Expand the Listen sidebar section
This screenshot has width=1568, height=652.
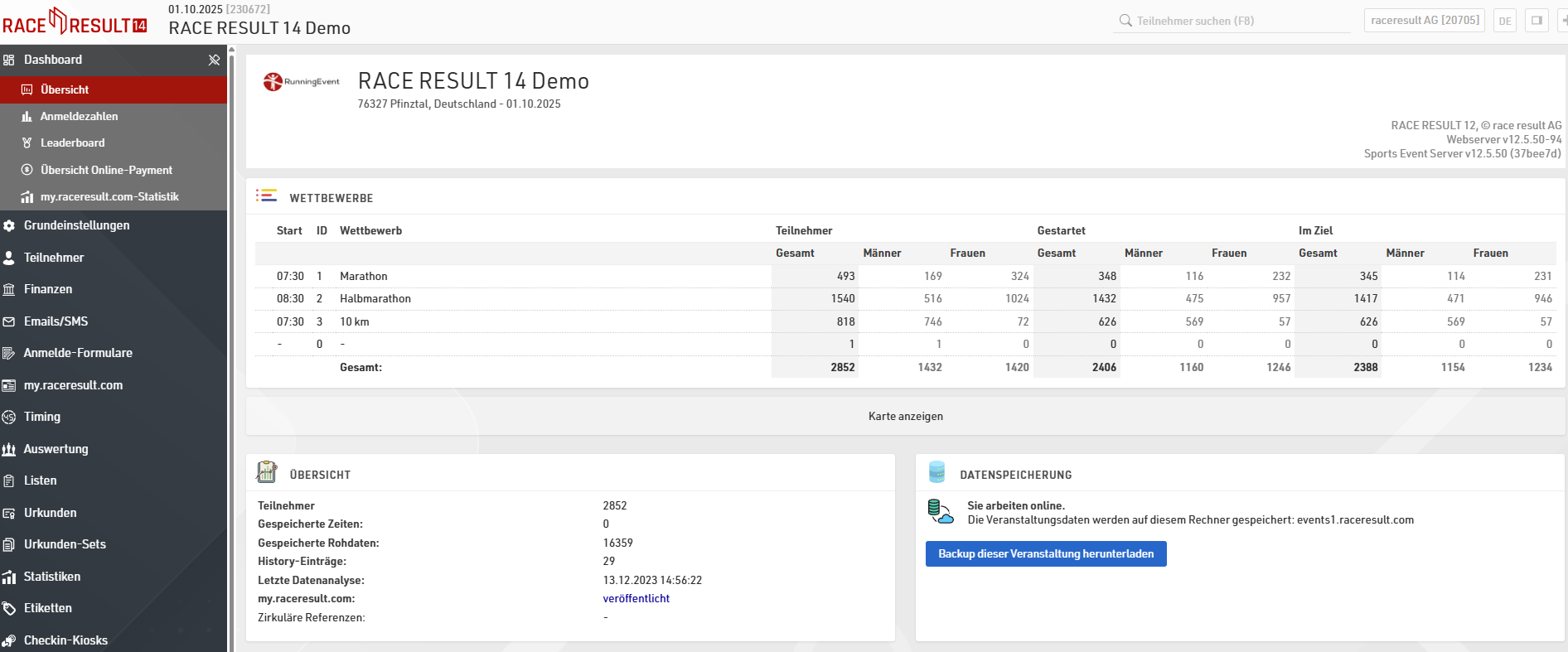click(41, 481)
